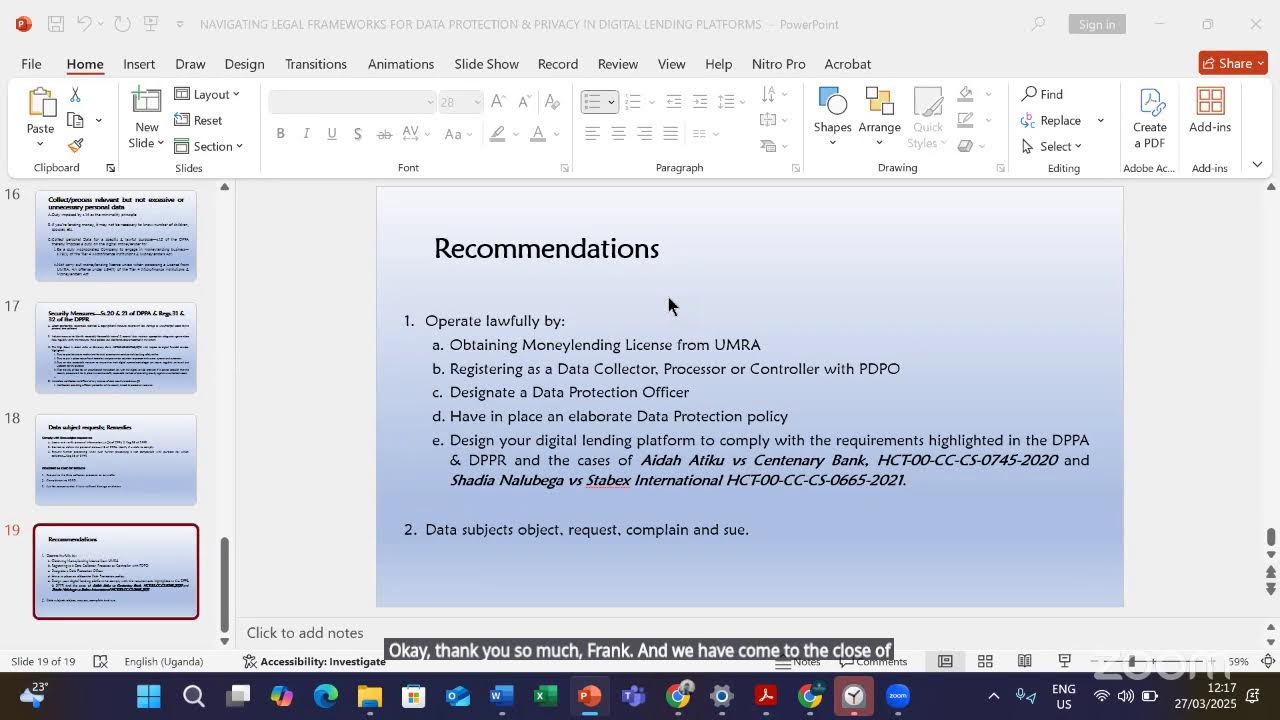The width and height of the screenshot is (1280, 720).
Task: Open the Shapes gallery
Action: point(832,116)
